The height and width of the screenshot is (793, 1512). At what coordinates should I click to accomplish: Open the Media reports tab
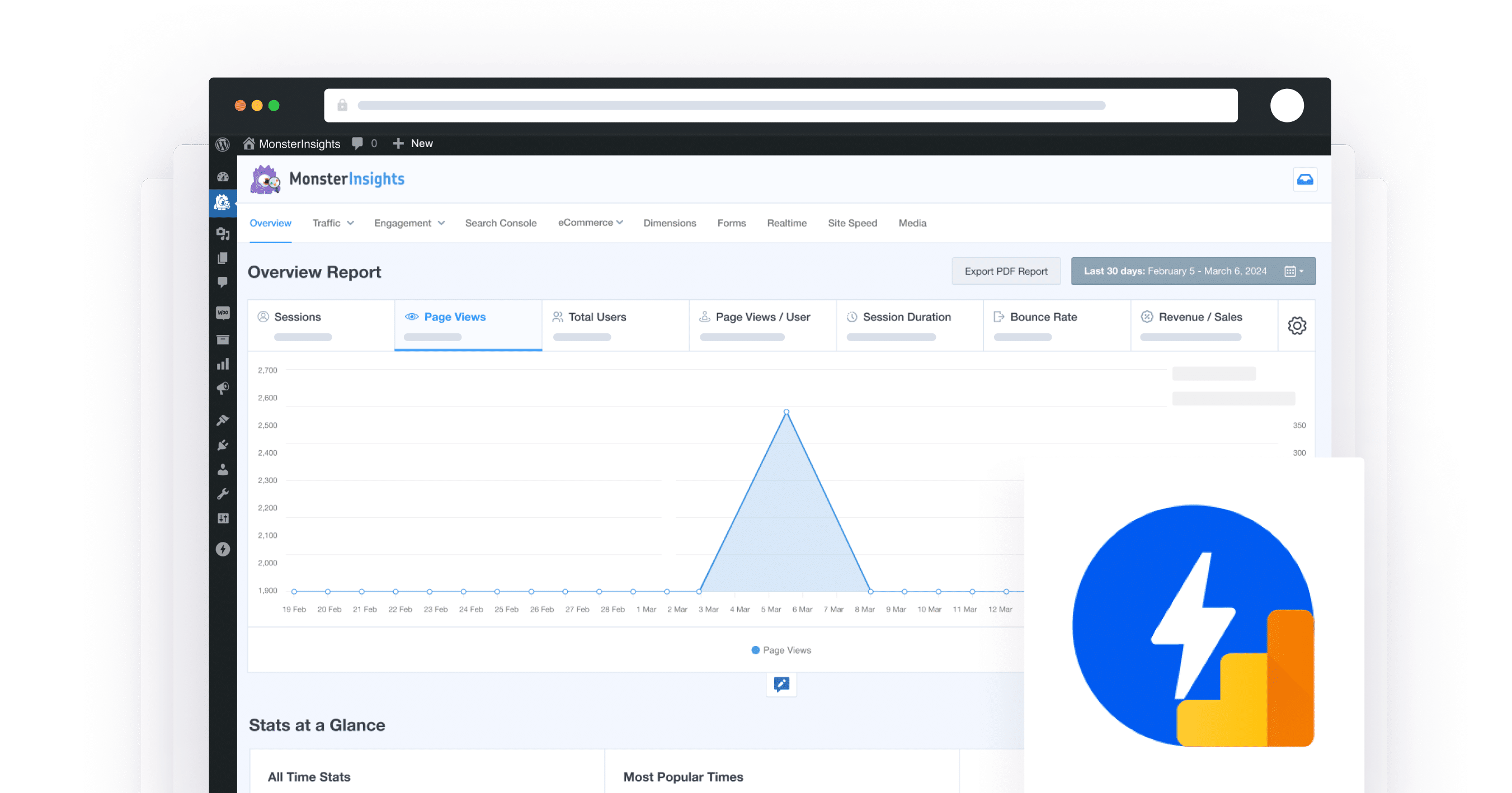click(912, 223)
